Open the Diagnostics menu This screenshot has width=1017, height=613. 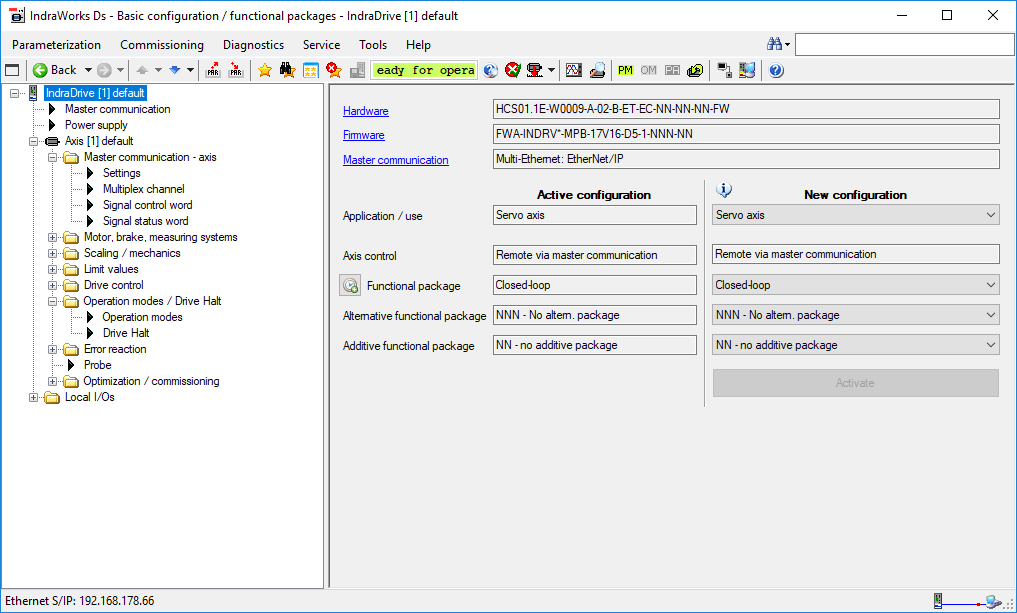254,45
